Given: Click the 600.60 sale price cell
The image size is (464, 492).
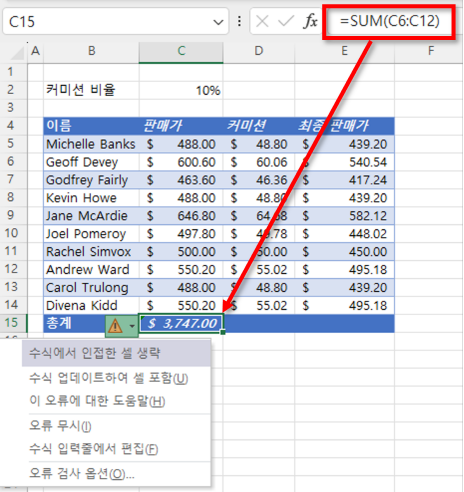Looking at the screenshot, I should click(x=181, y=162).
